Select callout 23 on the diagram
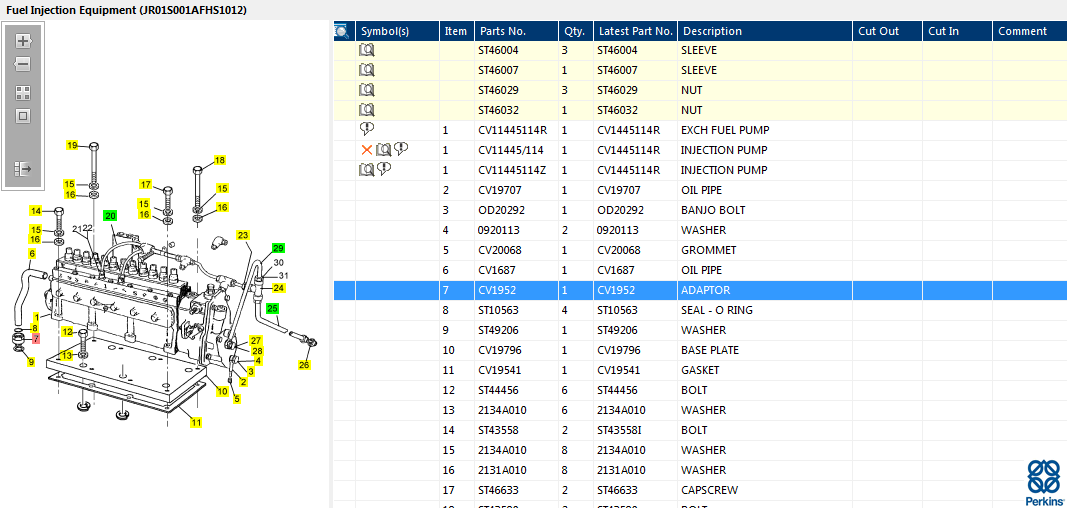This screenshot has height=508, width=1067. coord(243,235)
